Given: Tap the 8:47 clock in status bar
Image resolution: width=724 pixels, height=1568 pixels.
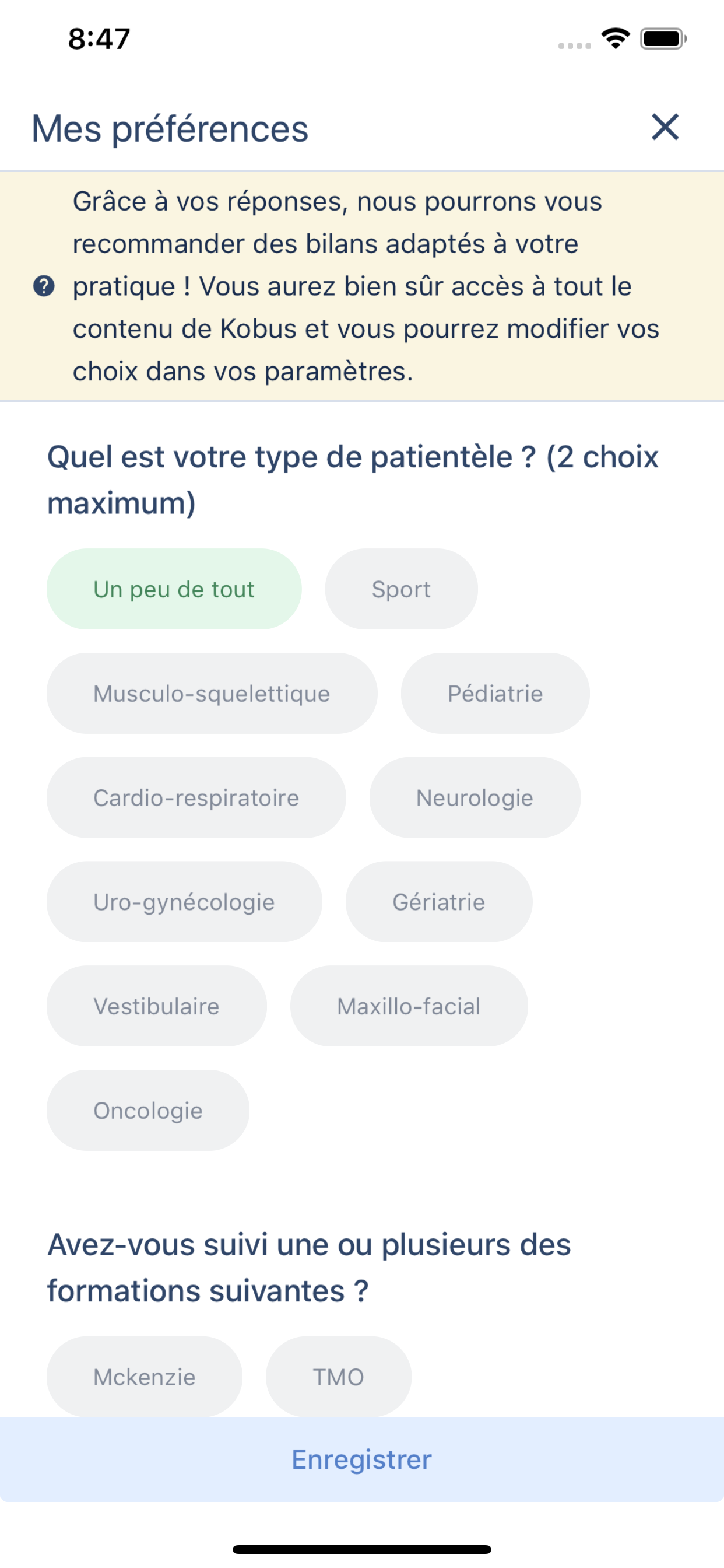Looking at the screenshot, I should click(x=99, y=39).
